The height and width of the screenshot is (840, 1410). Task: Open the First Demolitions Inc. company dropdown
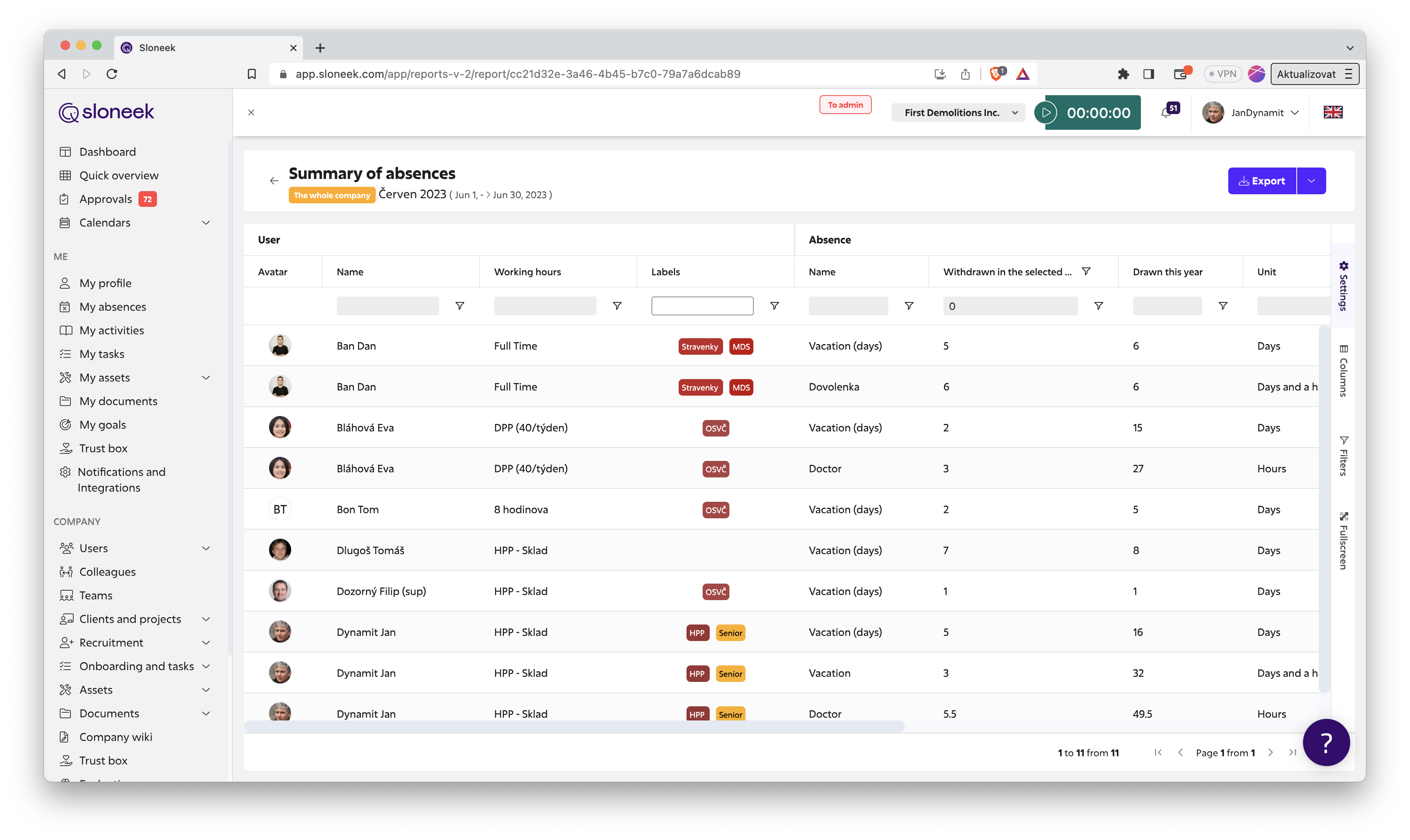pos(958,112)
